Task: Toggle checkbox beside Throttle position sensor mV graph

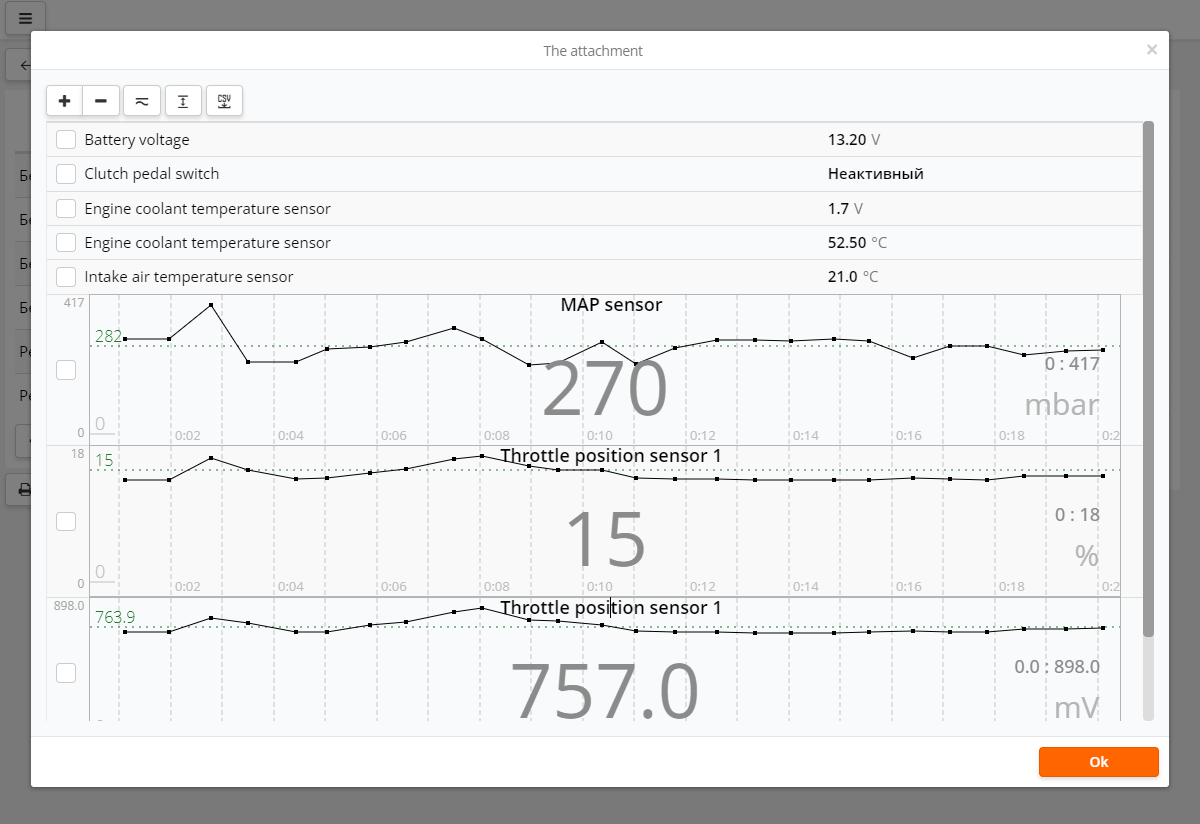Action: [66, 673]
